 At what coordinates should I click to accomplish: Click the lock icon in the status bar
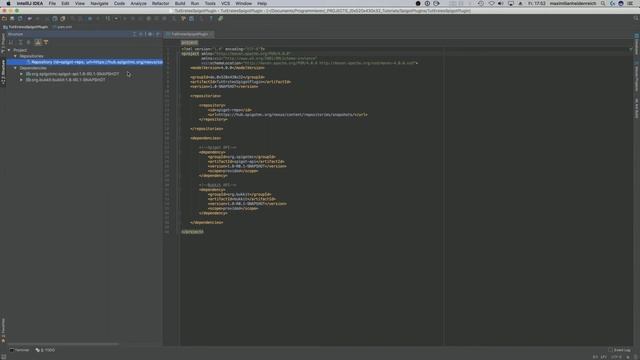tap(629, 357)
